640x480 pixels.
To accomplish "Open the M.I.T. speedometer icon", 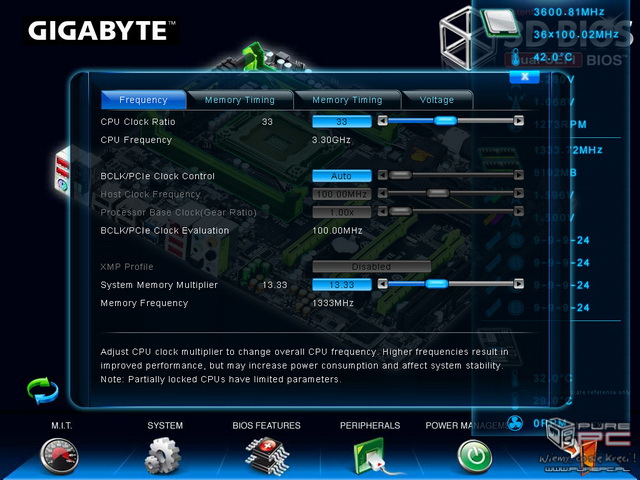I will point(60,456).
